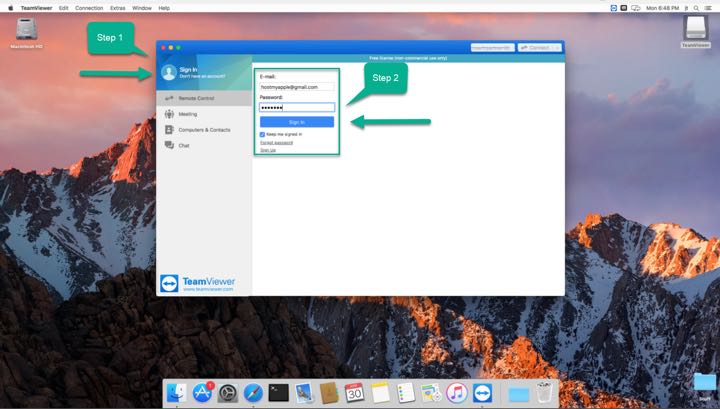Open Spotlight search icon in menu bar

click(696, 8)
